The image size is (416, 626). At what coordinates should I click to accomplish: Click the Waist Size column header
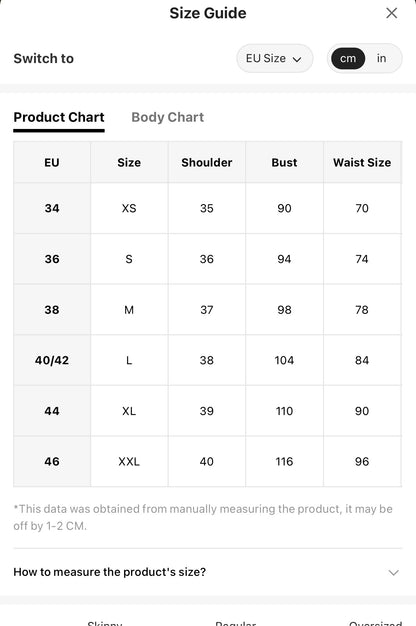(362, 162)
